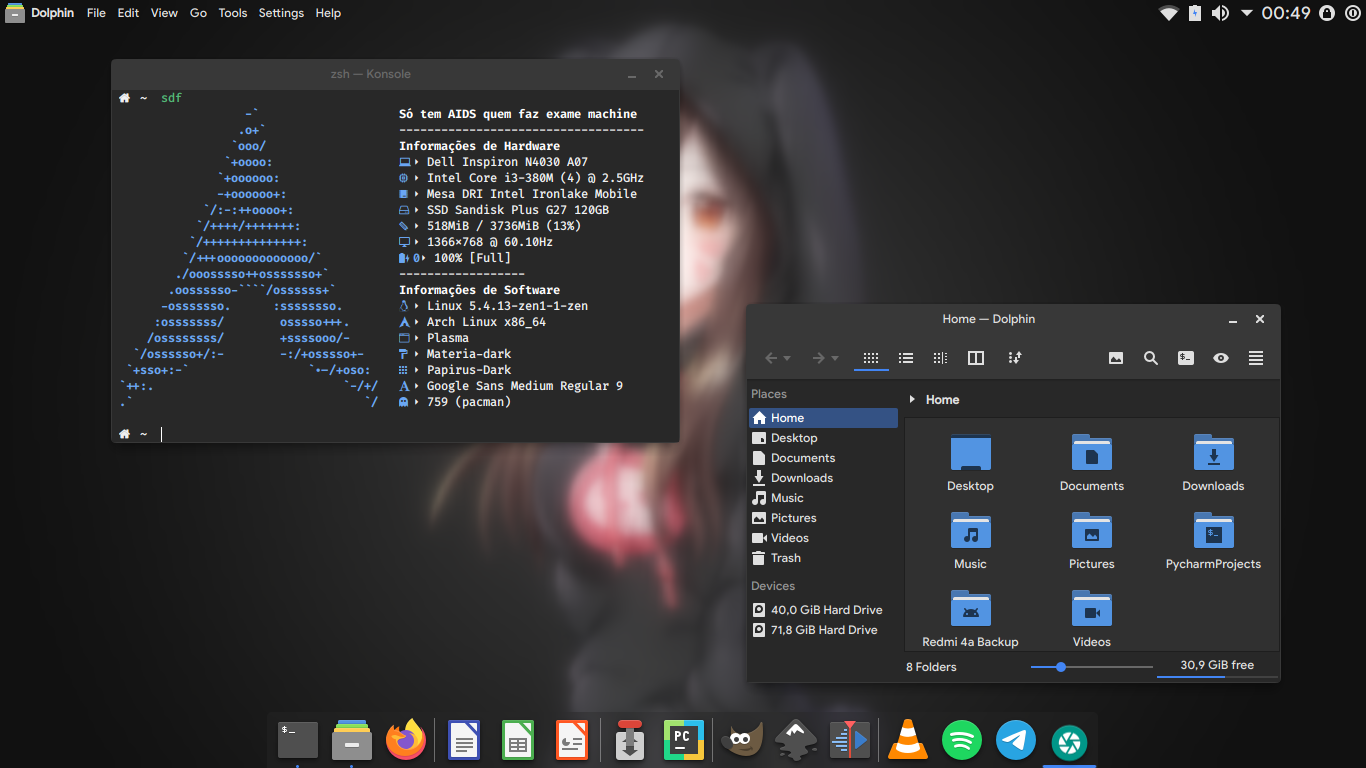Screen dimensions: 1366x768
Task: Click the 30,9 GiB free space bar
Action: 1217,666
